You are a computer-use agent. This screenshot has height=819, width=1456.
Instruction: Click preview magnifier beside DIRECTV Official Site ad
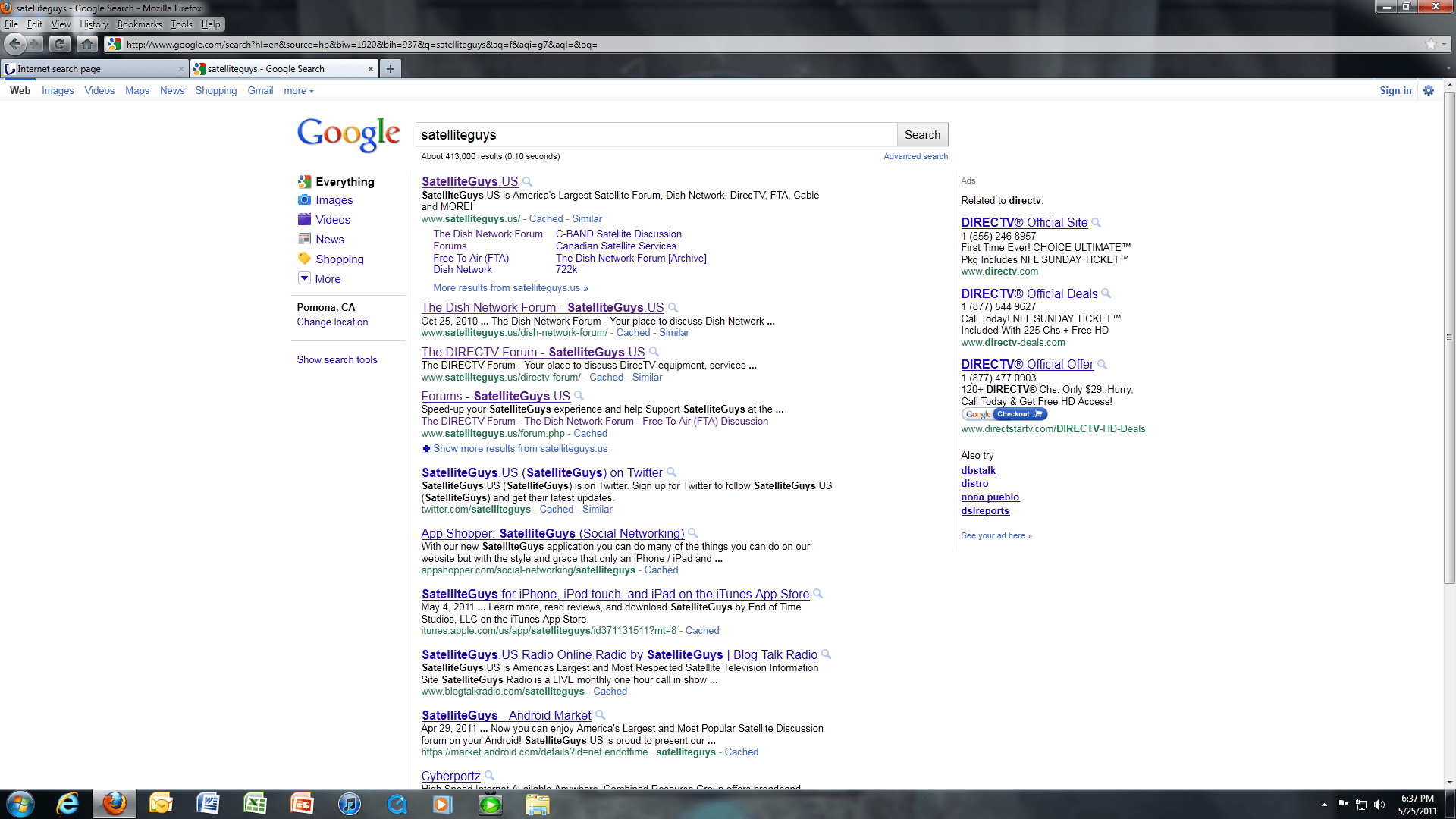click(1097, 223)
